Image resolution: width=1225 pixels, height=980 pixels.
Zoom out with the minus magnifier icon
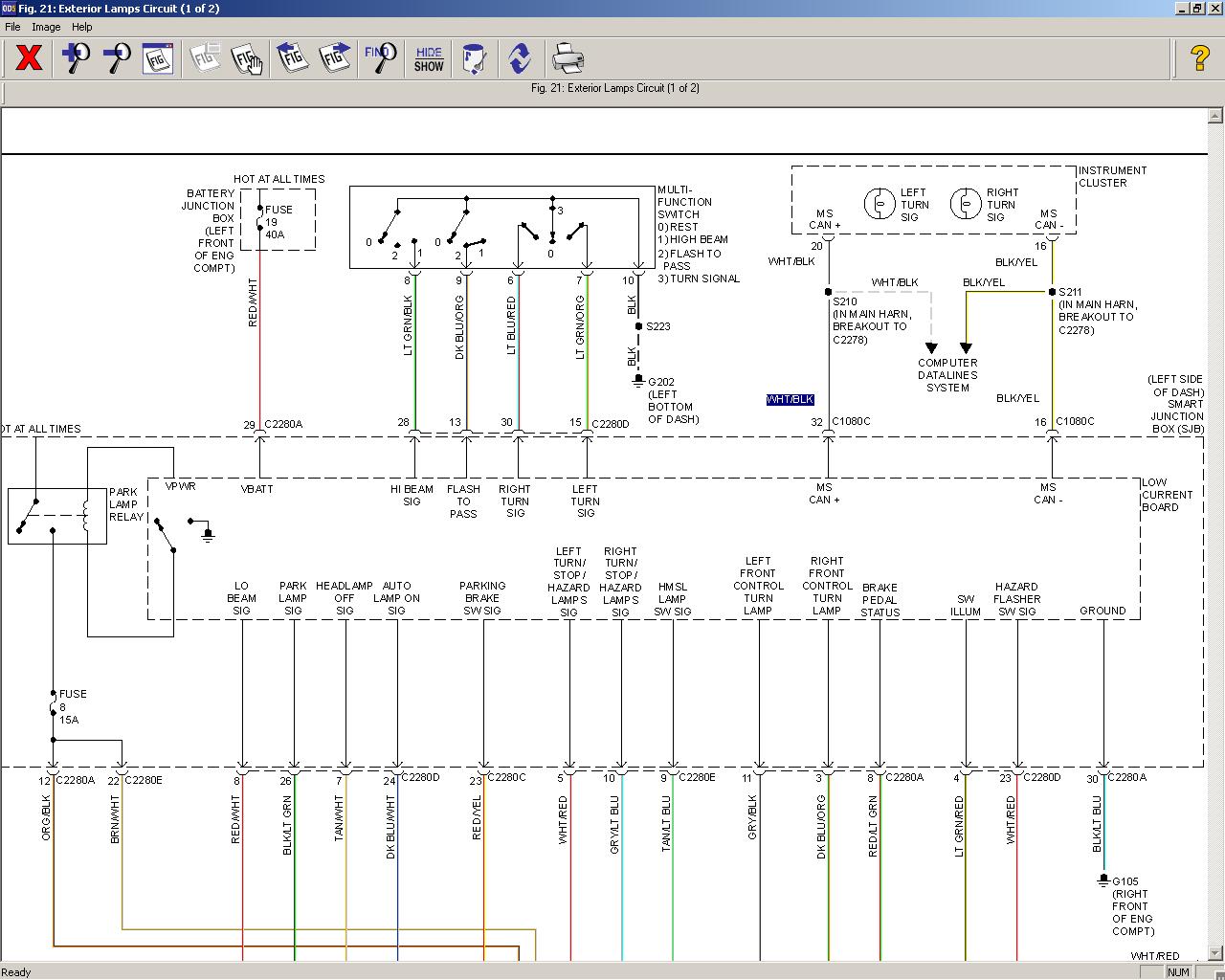point(117,58)
